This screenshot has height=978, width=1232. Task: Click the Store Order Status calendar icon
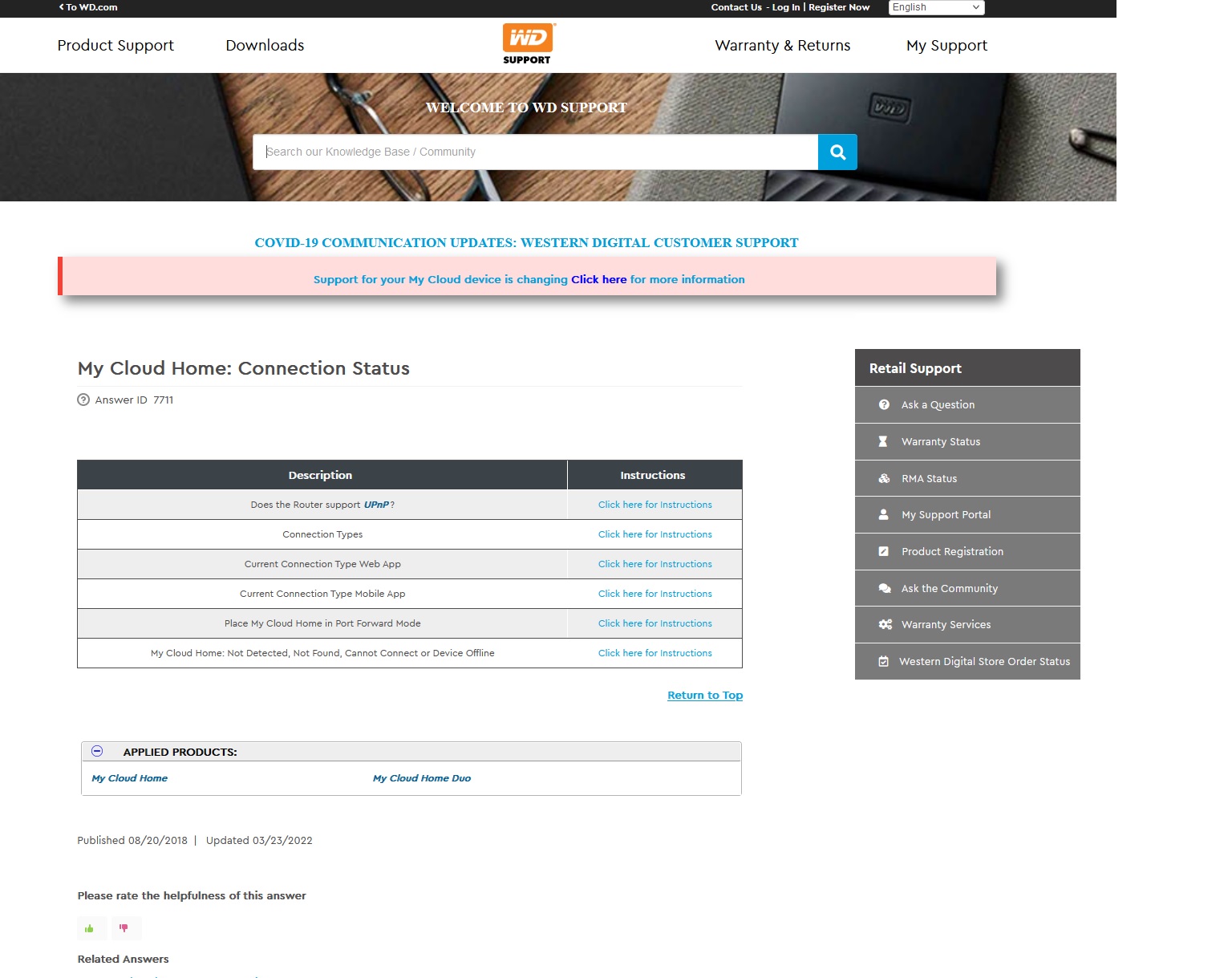pyautogui.click(x=883, y=661)
